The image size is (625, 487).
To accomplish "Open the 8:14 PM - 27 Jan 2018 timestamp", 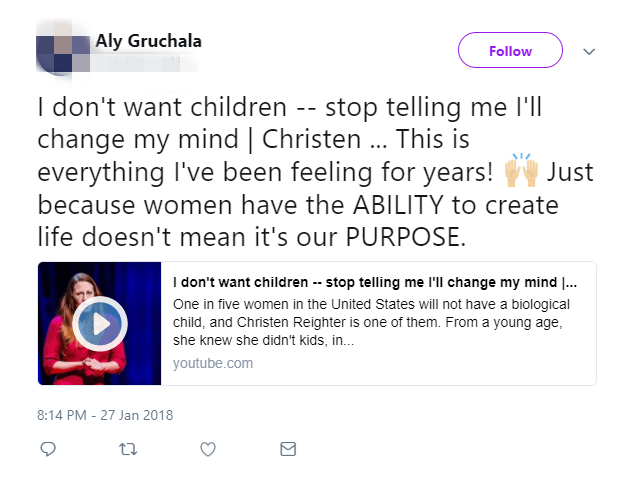I will 107,413.
